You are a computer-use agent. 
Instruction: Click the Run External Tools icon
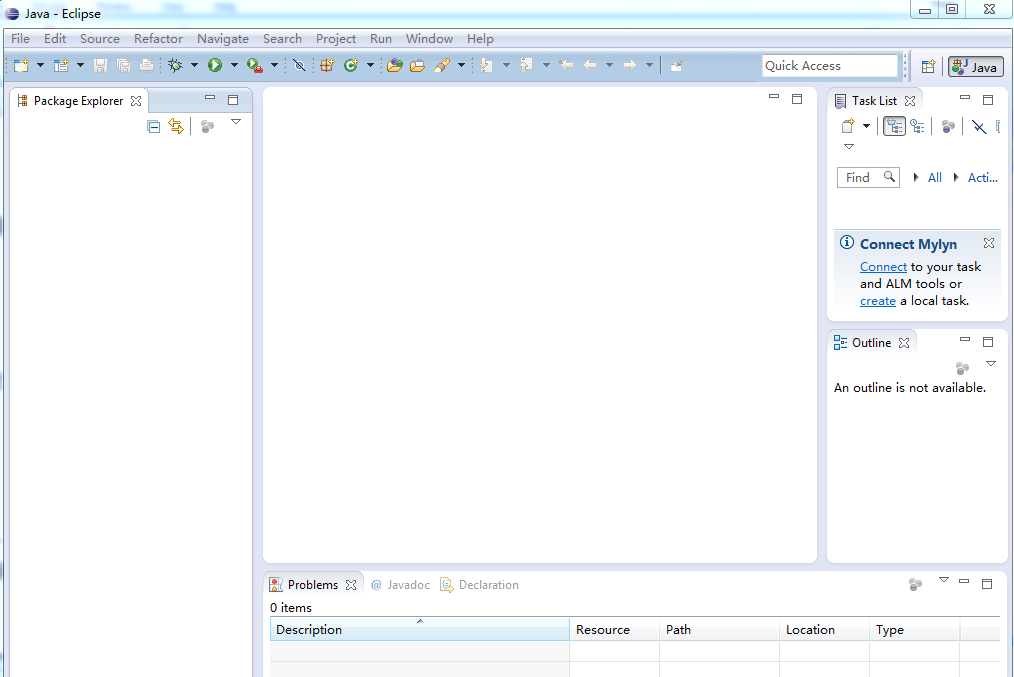point(255,65)
